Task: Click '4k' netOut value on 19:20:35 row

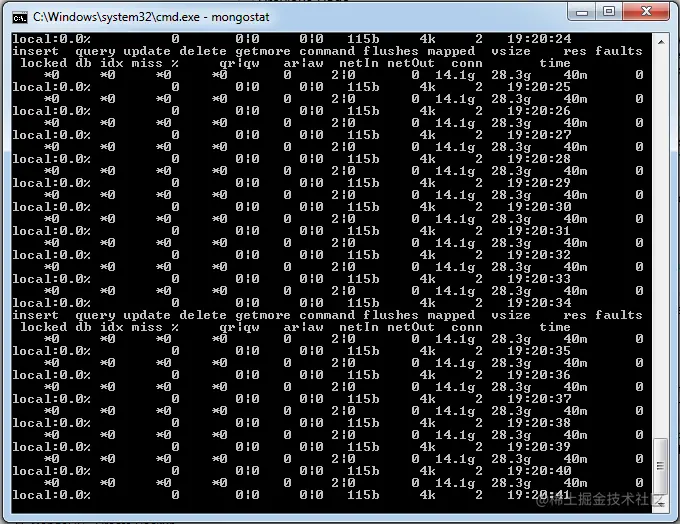Action: click(427, 351)
